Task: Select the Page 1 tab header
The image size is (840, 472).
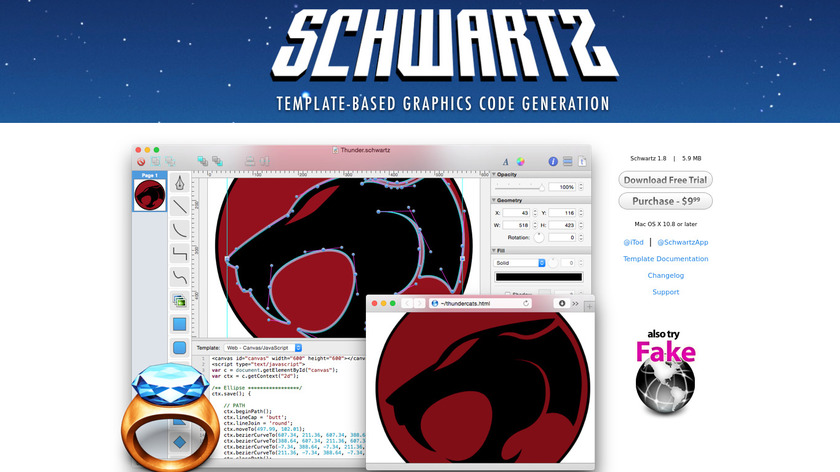Action: pyautogui.click(x=149, y=175)
